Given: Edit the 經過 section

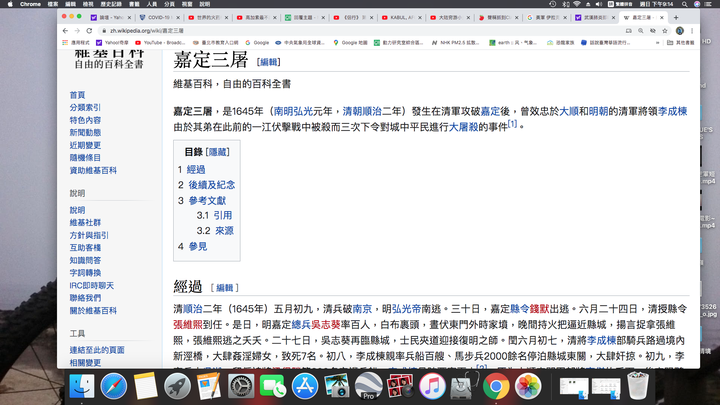Looking at the screenshot, I should pos(225,288).
